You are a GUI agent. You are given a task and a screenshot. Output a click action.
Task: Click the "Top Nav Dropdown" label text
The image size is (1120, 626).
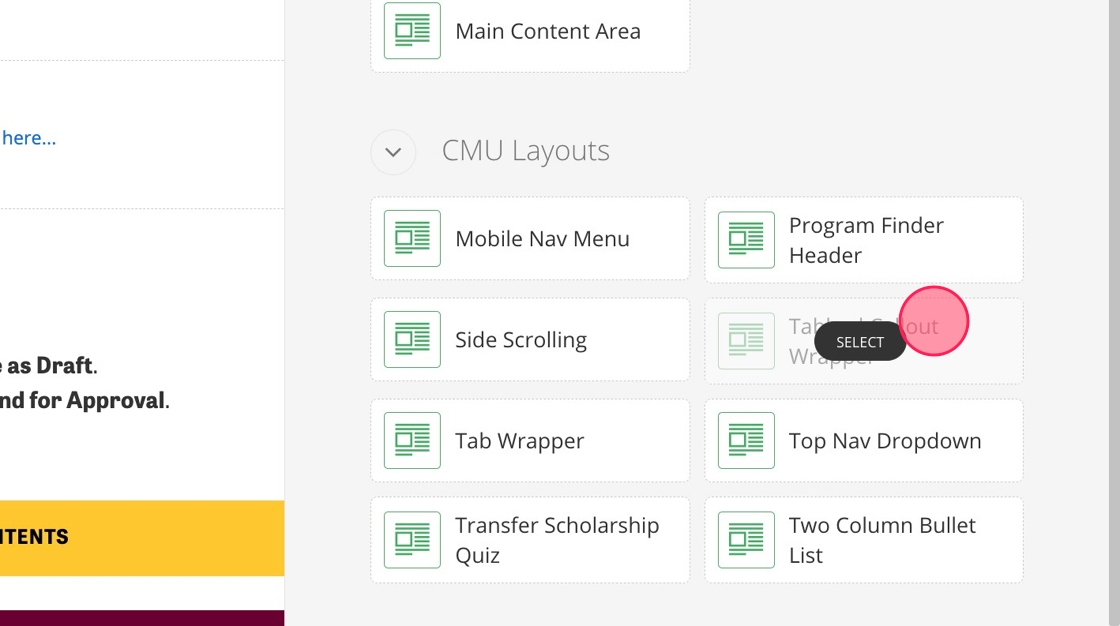[884, 441]
